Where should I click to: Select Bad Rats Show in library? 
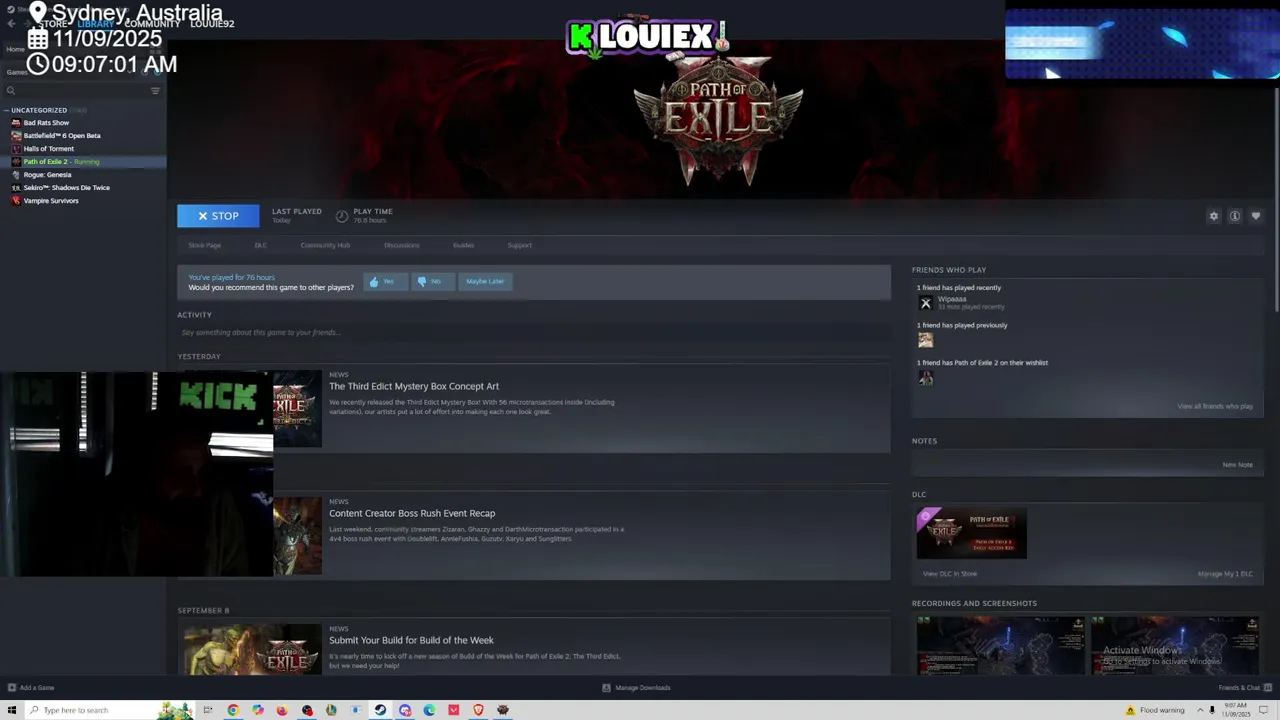tap(46, 122)
